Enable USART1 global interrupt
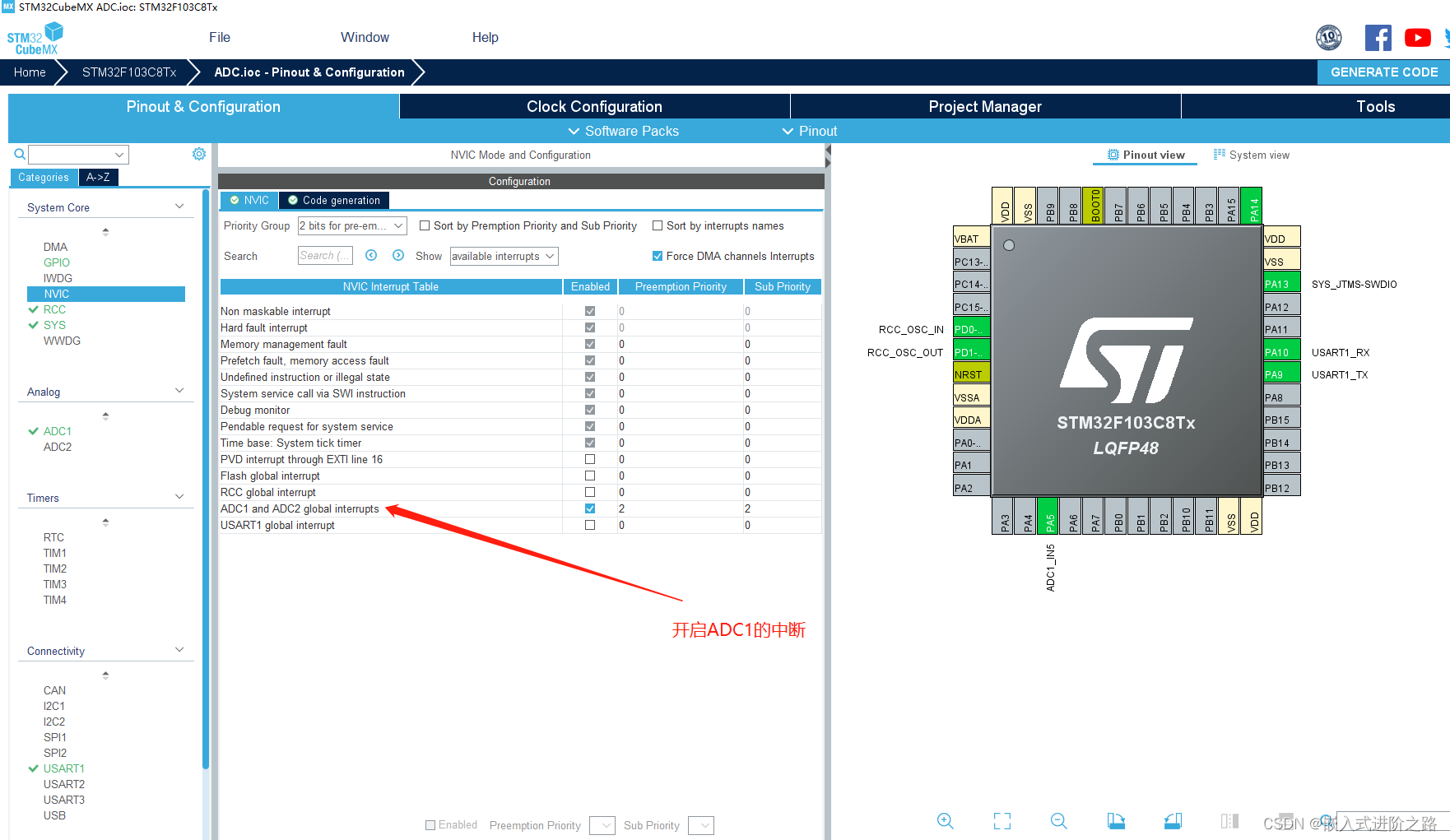This screenshot has width=1450, height=840. click(x=590, y=525)
